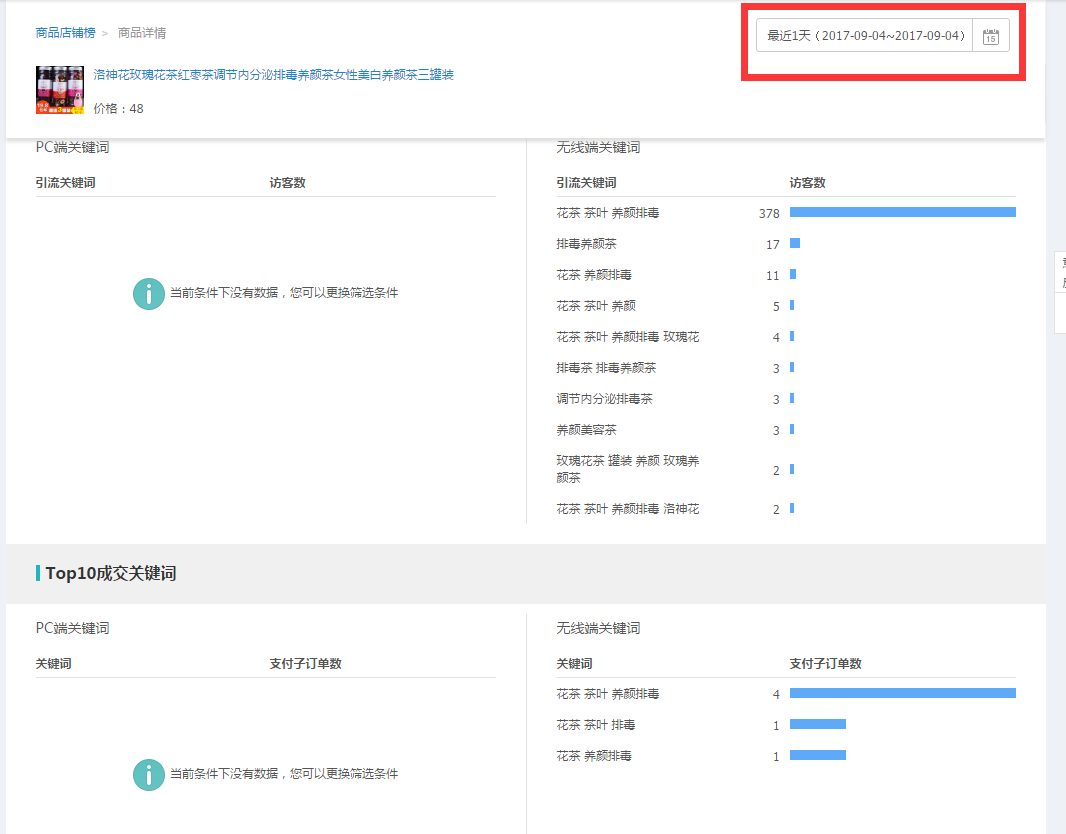Screen dimensions: 1066x834
Task: Click the 无线端 支付子订单数 column header
Action: tap(825, 664)
